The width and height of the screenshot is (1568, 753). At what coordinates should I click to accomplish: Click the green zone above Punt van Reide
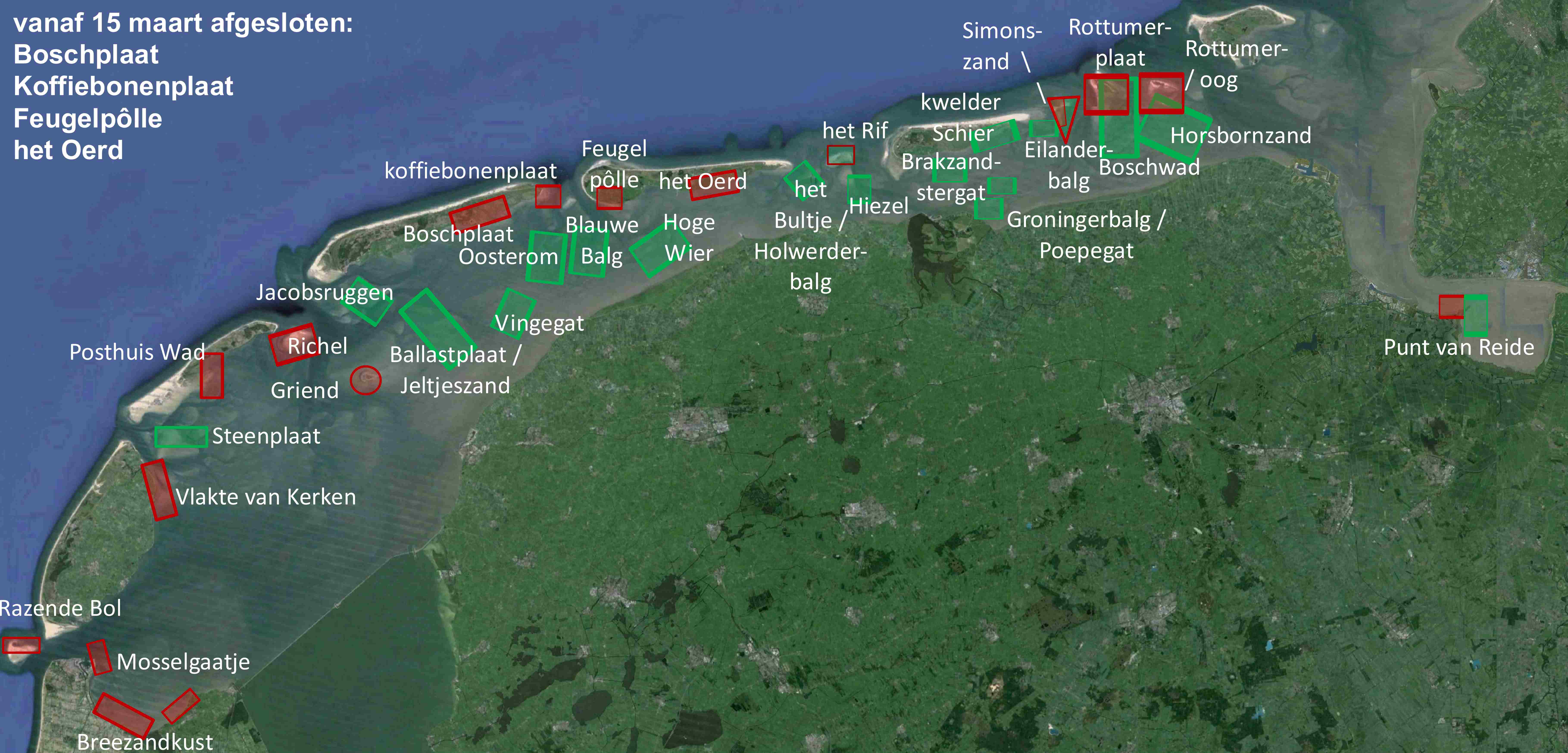(x=1476, y=316)
